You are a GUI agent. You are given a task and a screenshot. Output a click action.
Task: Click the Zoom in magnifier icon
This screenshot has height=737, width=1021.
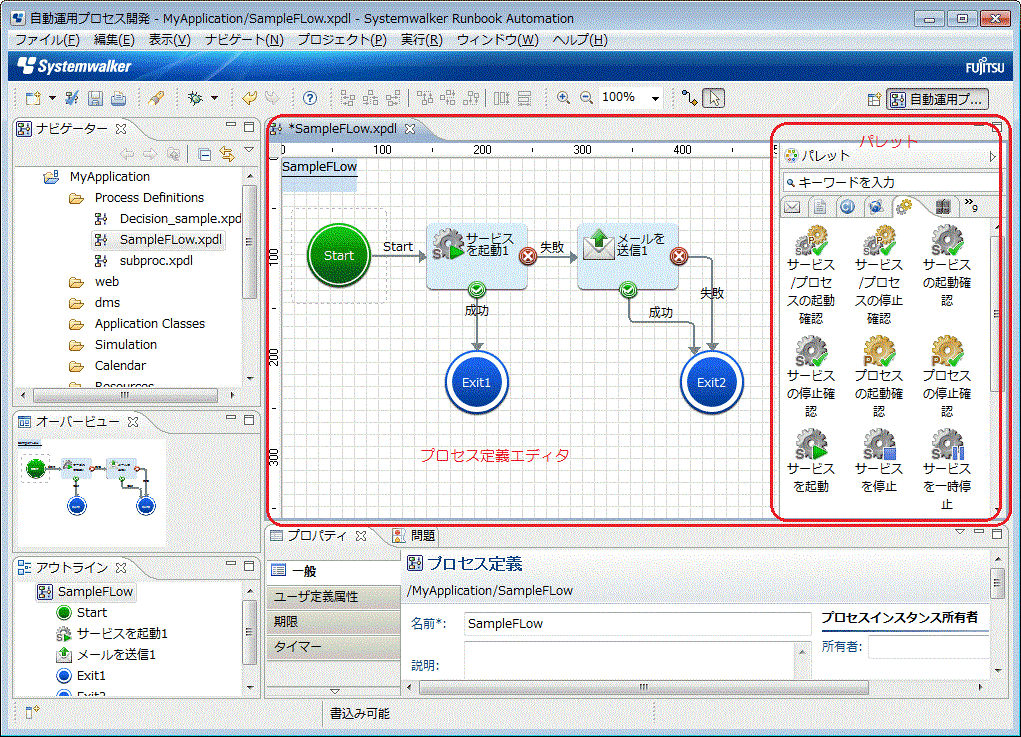(x=563, y=98)
